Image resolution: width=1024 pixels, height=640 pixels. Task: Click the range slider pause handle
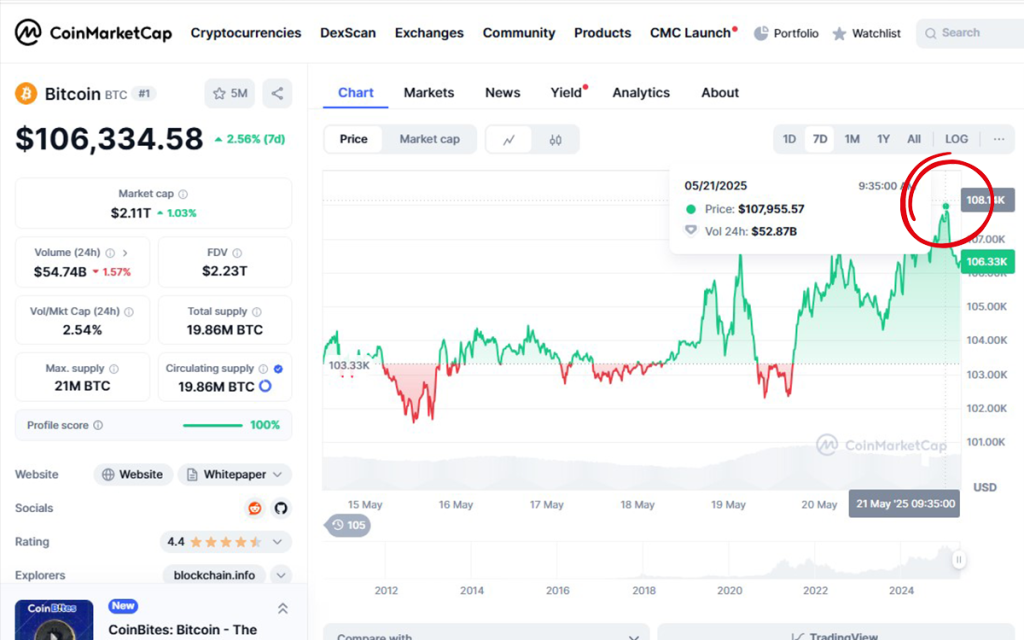tap(959, 560)
